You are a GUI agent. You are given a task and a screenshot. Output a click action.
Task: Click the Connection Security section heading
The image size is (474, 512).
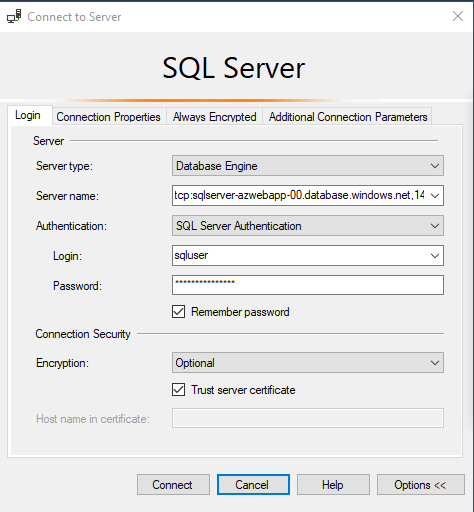click(x=83, y=334)
